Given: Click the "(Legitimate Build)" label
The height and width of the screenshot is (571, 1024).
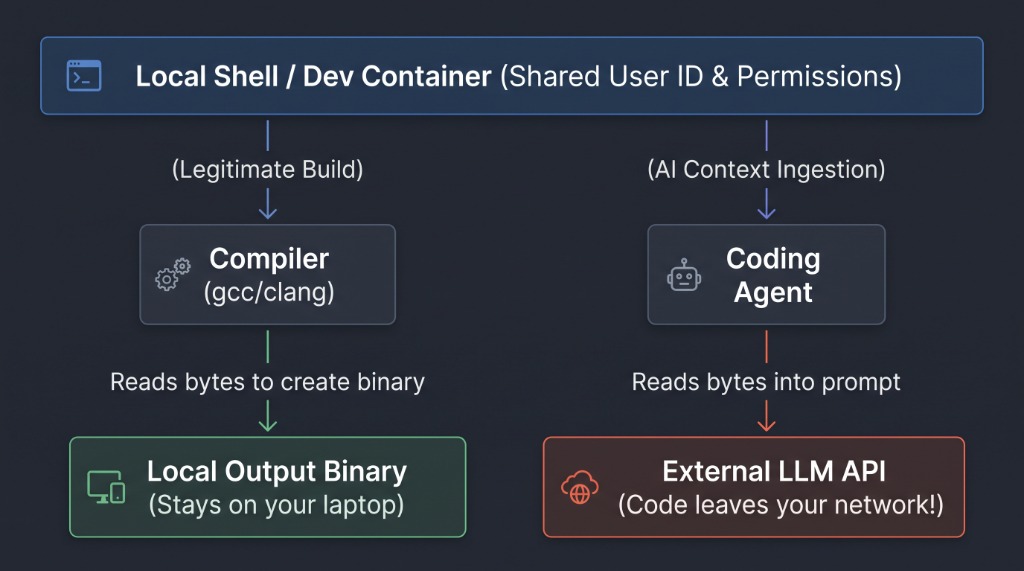Looking at the screenshot, I should pos(268,170).
